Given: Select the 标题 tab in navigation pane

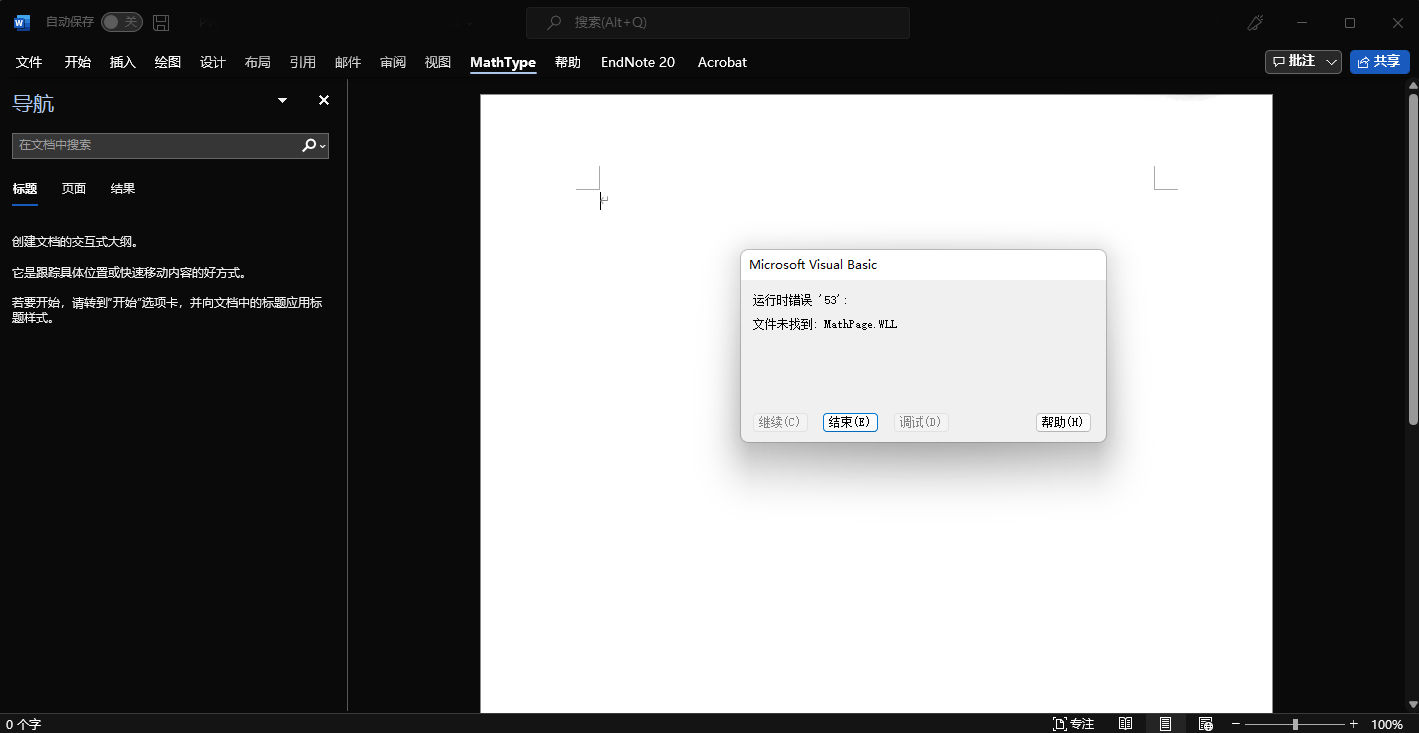Looking at the screenshot, I should click(25, 188).
